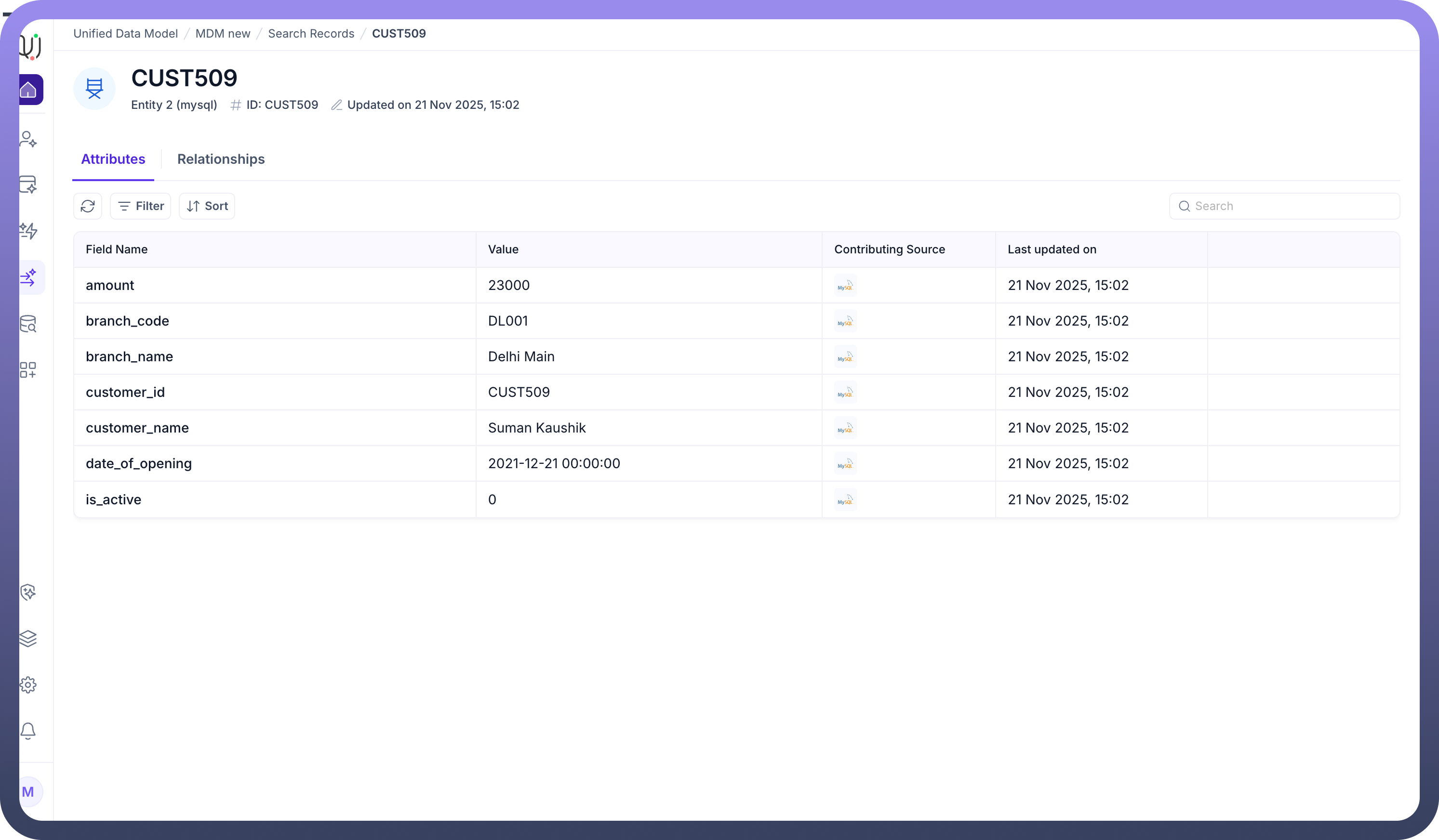The height and width of the screenshot is (840, 1439).
Task: Click the database search sidebar icon
Action: [x=28, y=324]
